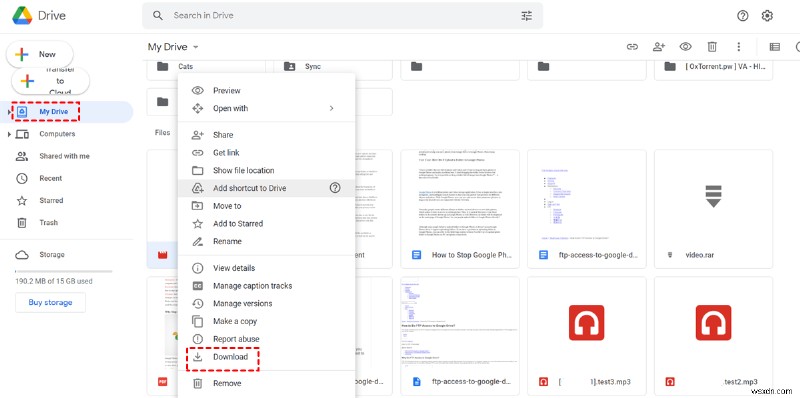Click the video.rar download arrow thumbnail
This screenshot has height=398, width=800.
click(713, 196)
